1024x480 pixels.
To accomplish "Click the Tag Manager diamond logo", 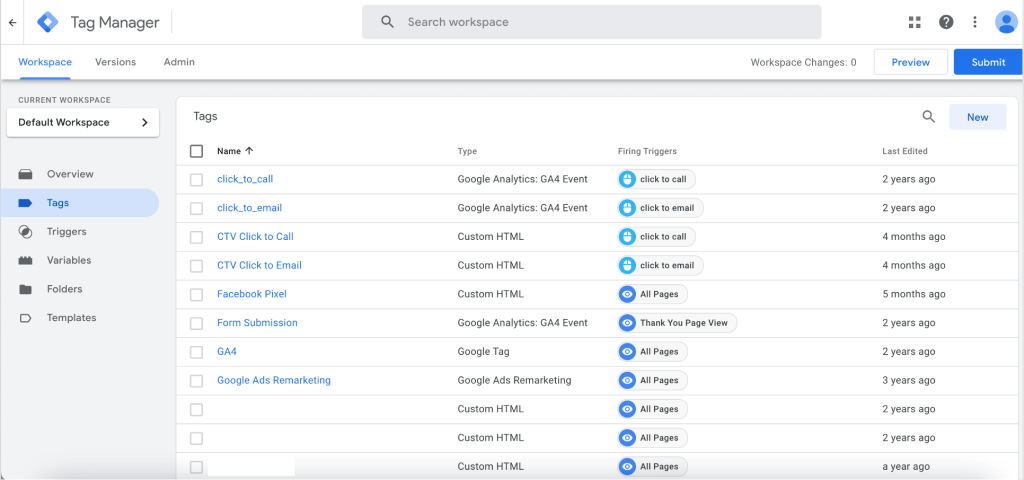I will pos(48,22).
